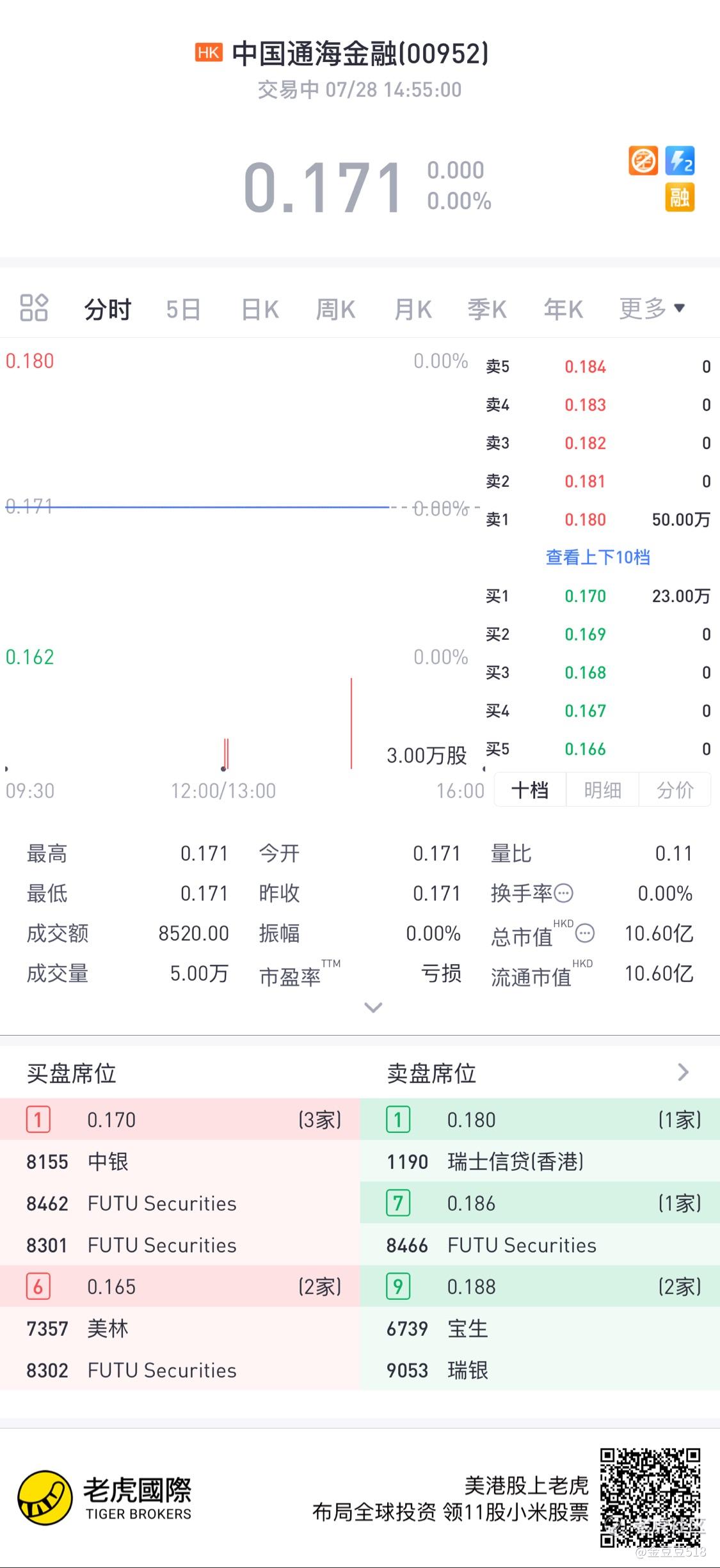Tap the yellow 融 margin badge
This screenshot has width=720, height=1568.
coord(680,197)
